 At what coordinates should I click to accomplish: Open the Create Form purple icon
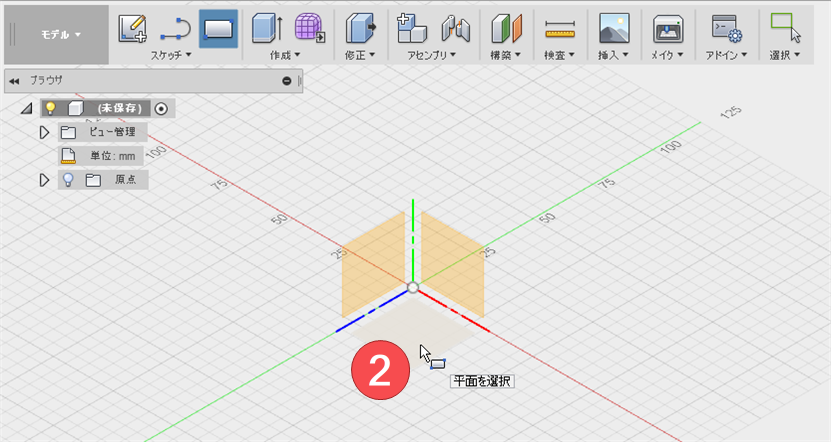click(x=310, y=29)
